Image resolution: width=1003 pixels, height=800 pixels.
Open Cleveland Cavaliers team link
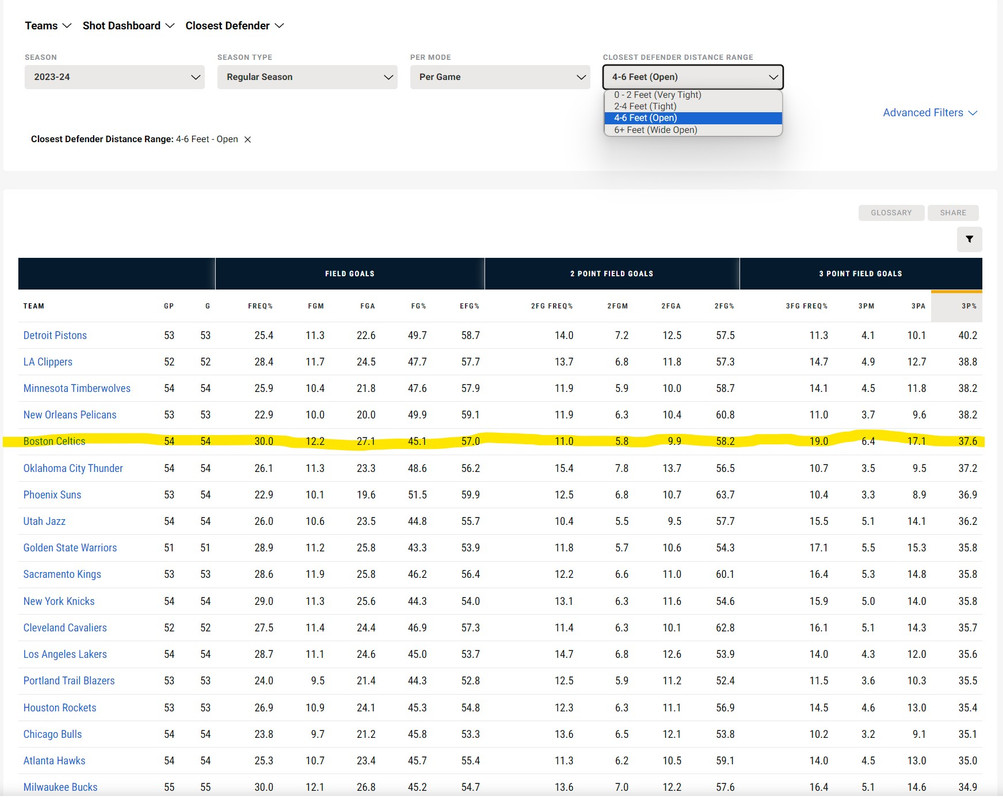pyautogui.click(x=65, y=628)
